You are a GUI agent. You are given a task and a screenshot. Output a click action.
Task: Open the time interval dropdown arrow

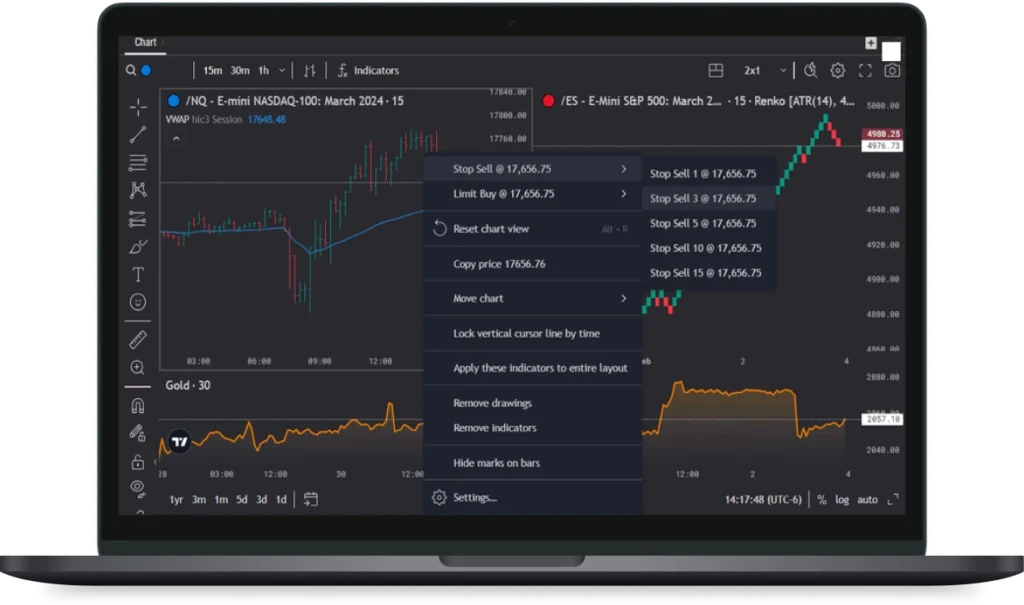click(x=281, y=71)
